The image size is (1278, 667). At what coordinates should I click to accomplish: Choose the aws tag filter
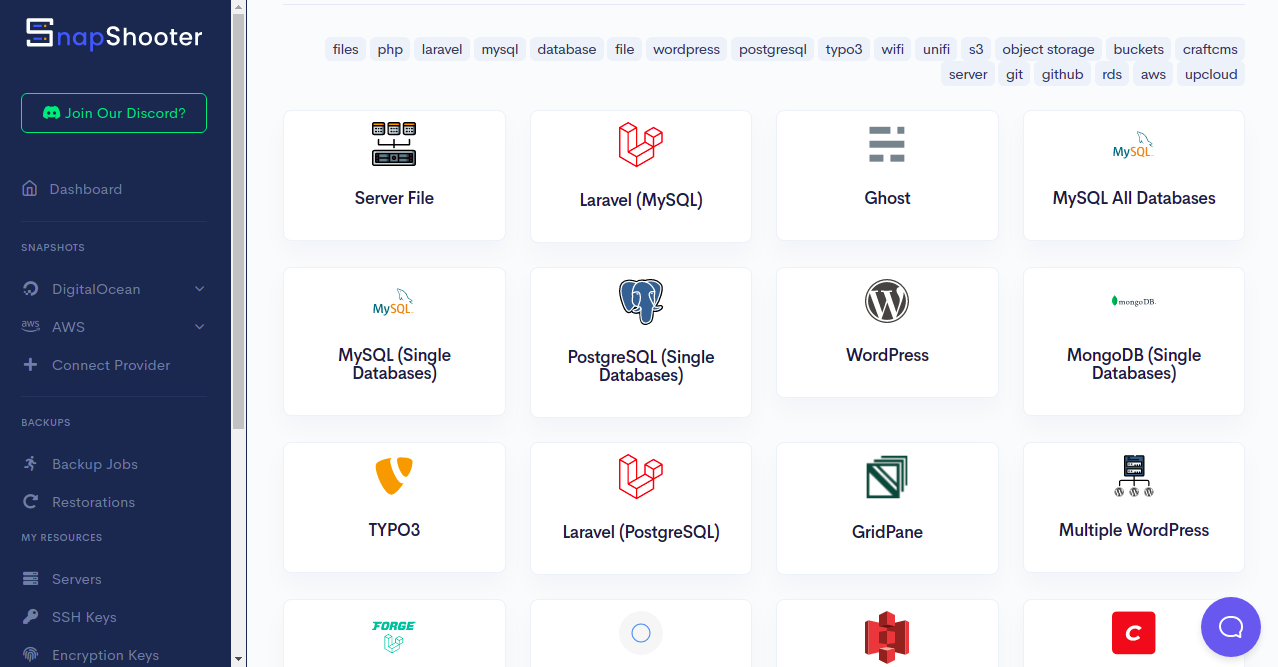[x=1154, y=74]
